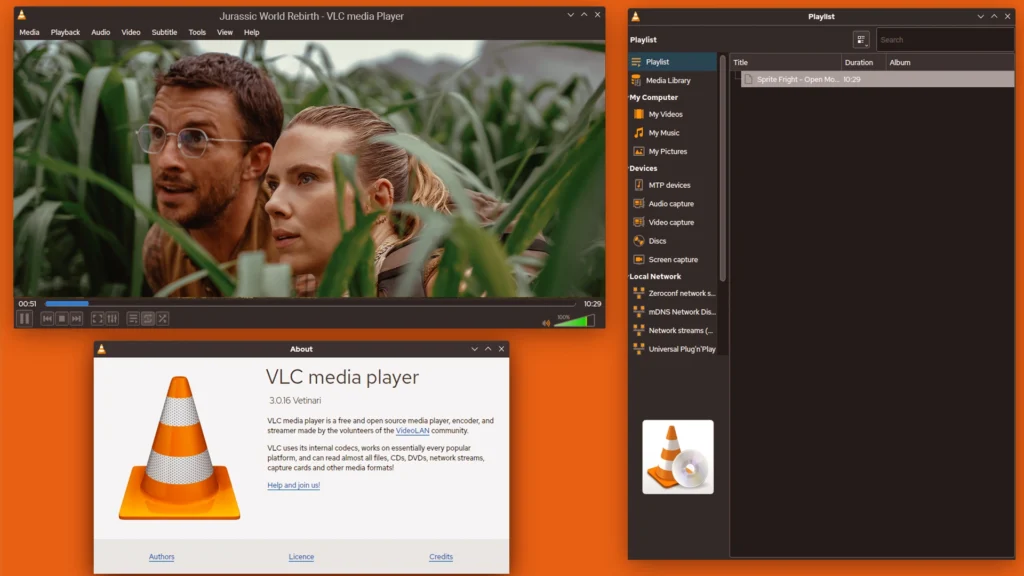Click VLC cone icon in Playlist titlebar
Viewport: 1024px width, 576px height.
[x=635, y=16]
